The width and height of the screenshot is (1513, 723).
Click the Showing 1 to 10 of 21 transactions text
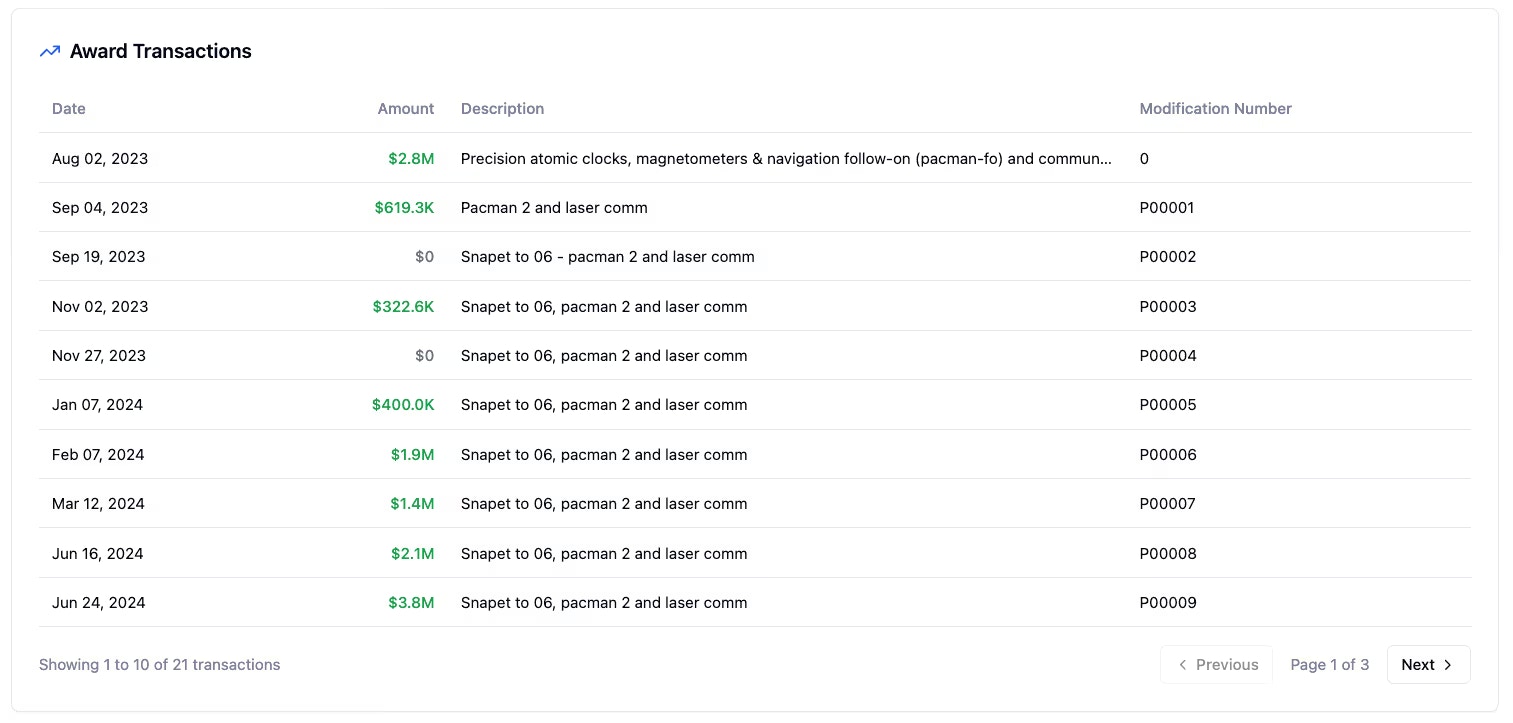tap(159, 664)
